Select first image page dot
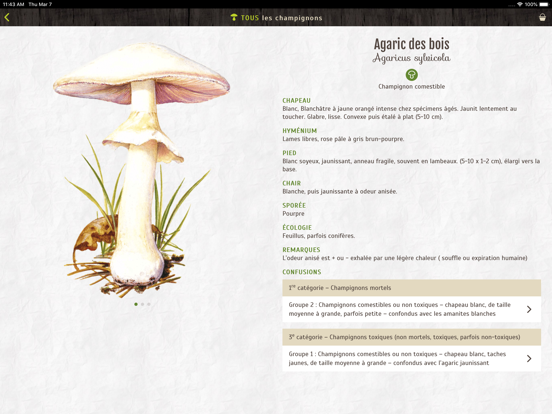The width and height of the screenshot is (552, 414). point(136,304)
